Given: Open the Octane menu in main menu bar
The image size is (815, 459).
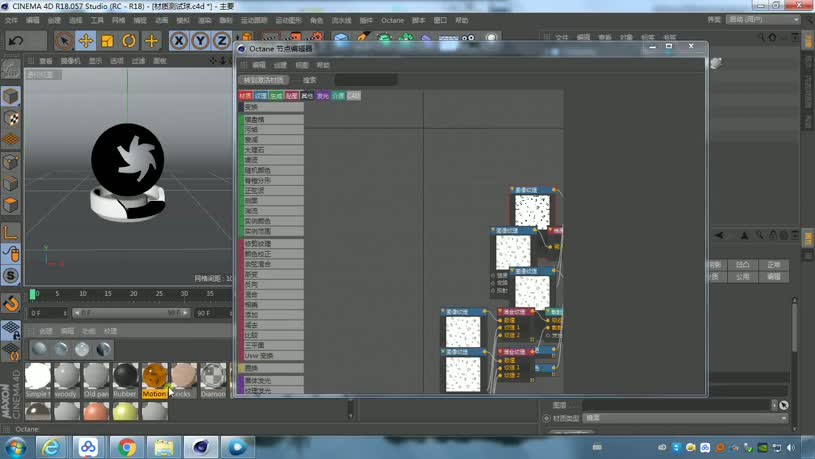Looking at the screenshot, I should point(392,20).
